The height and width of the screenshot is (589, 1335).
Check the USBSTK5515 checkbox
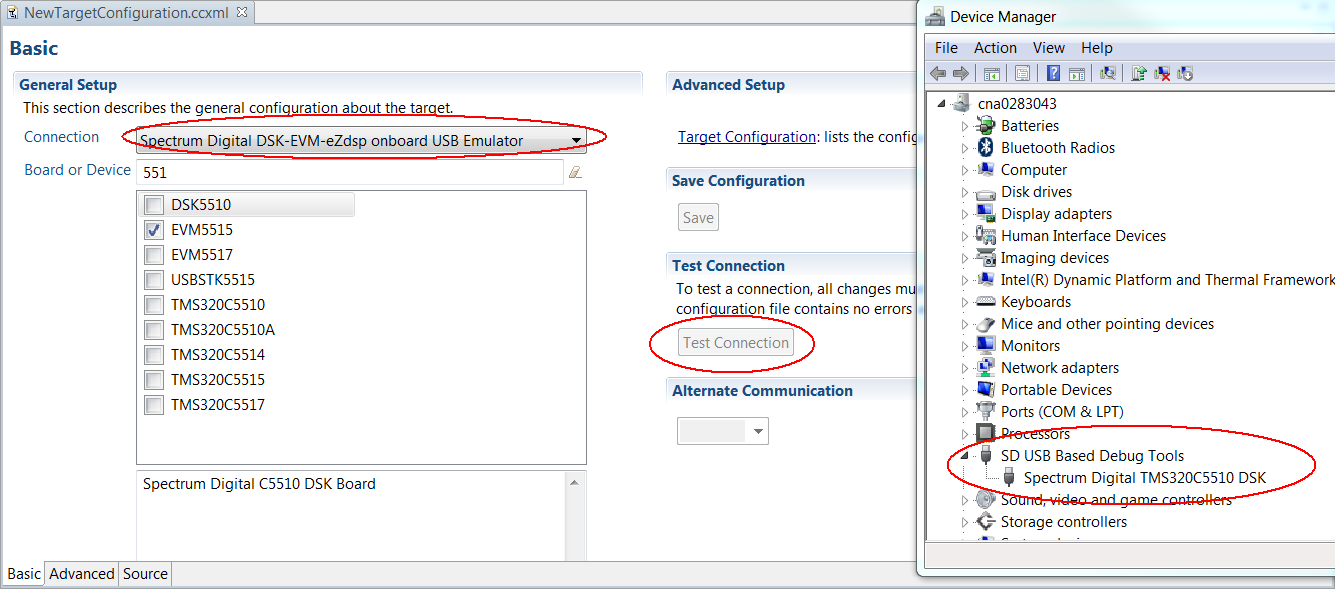(x=153, y=280)
